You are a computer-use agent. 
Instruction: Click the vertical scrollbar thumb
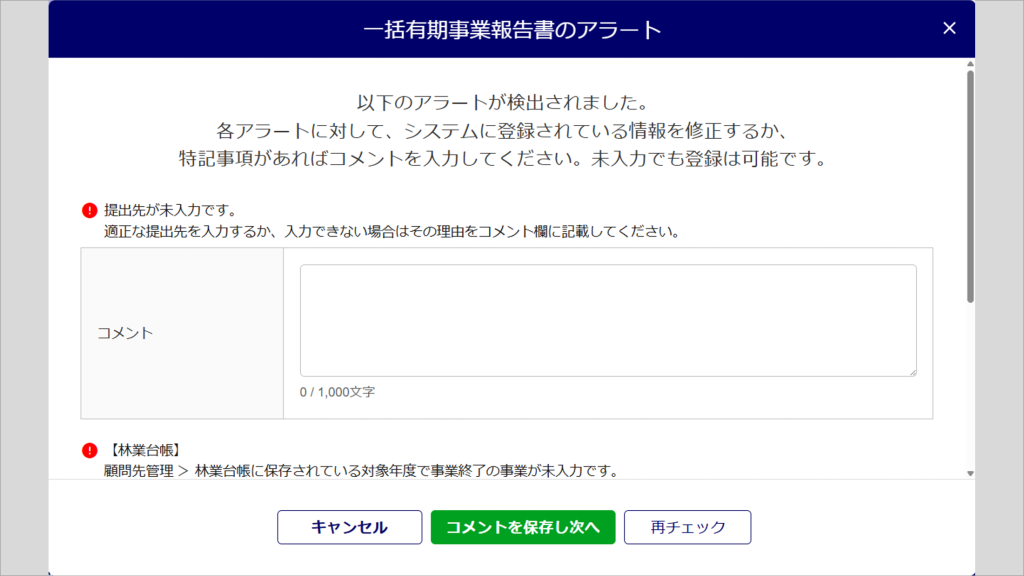pos(970,186)
